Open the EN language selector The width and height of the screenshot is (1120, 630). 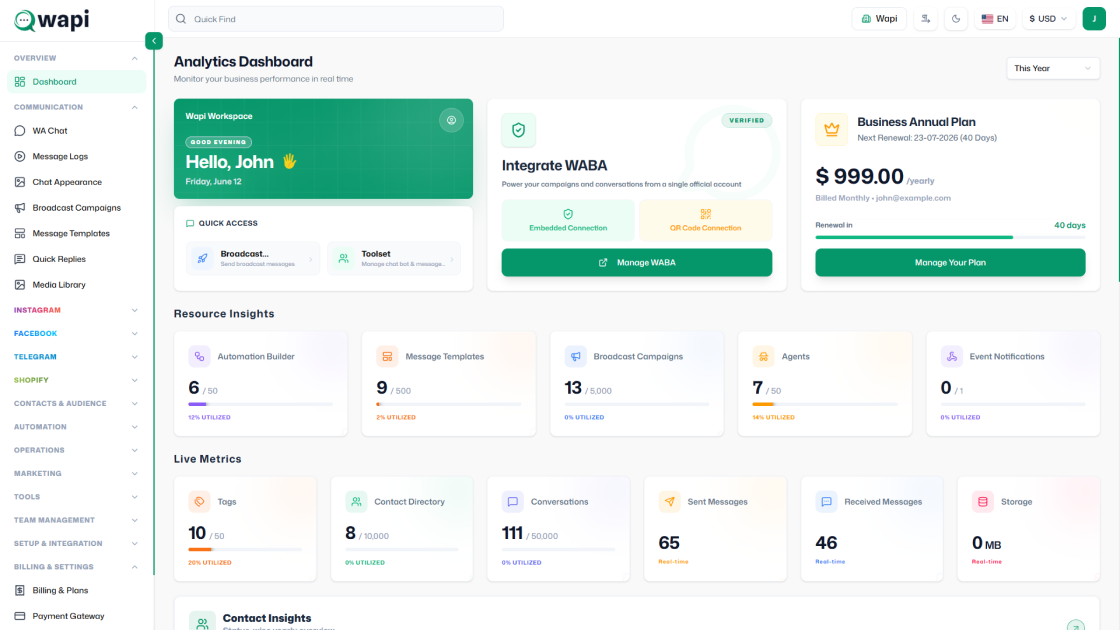pos(995,19)
